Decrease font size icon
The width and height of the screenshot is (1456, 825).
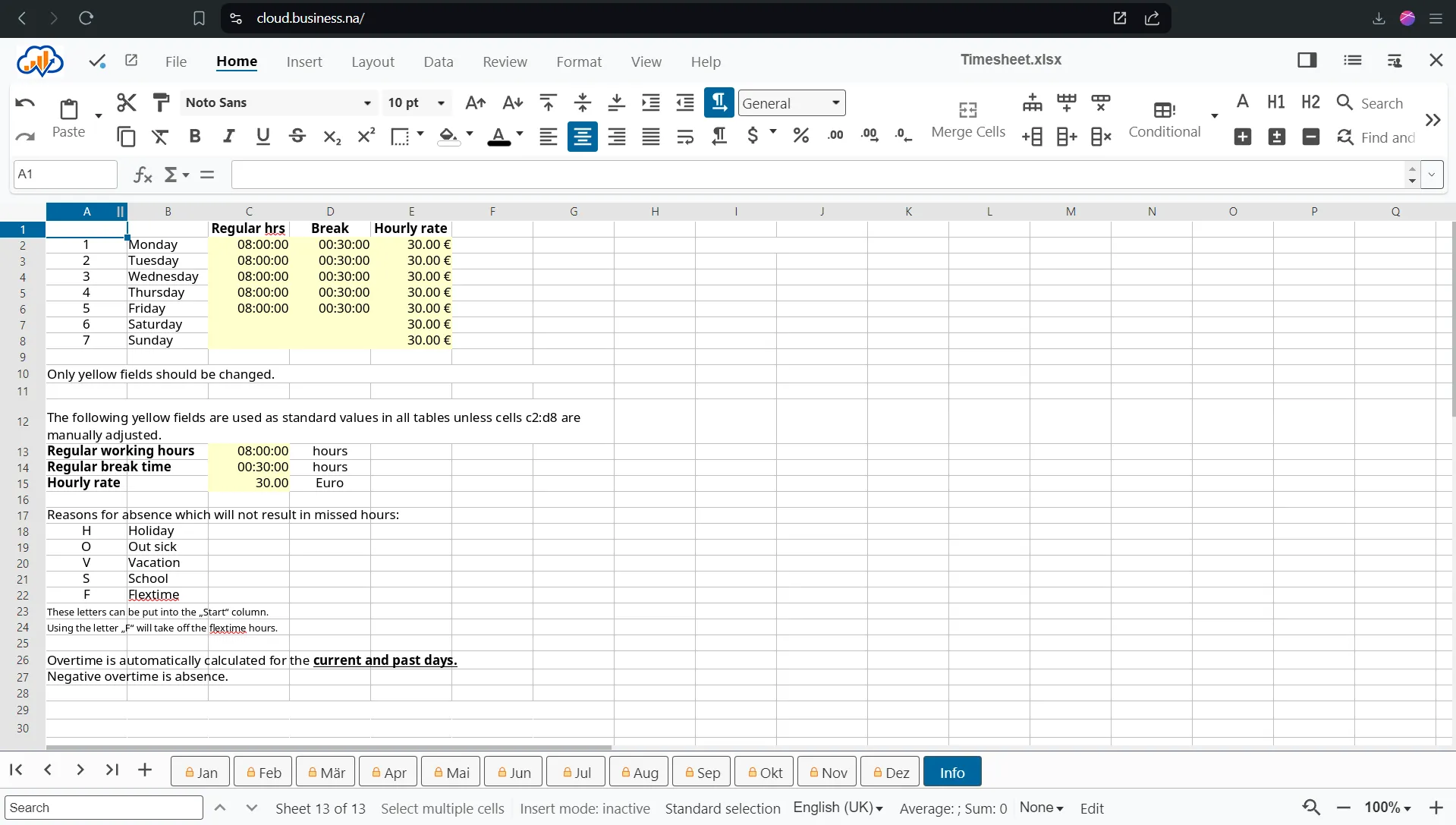tap(513, 102)
